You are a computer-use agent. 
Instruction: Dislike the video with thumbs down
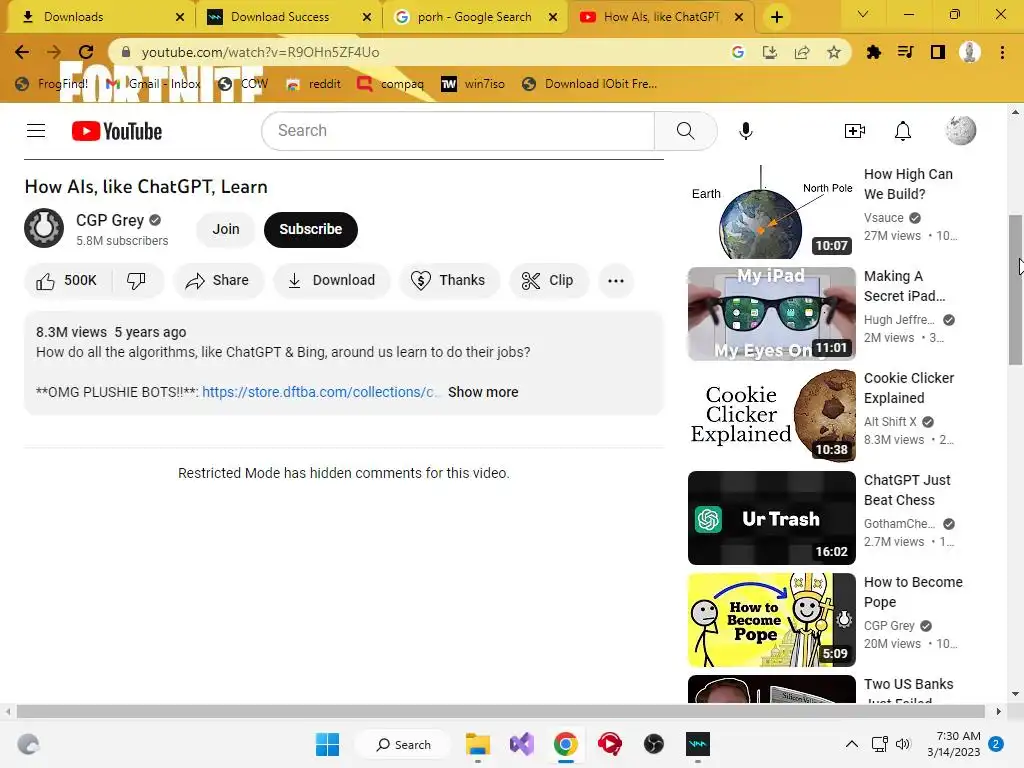point(136,281)
